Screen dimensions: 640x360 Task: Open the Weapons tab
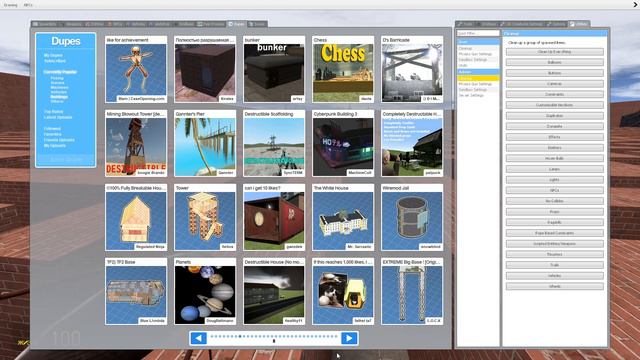pos(71,24)
